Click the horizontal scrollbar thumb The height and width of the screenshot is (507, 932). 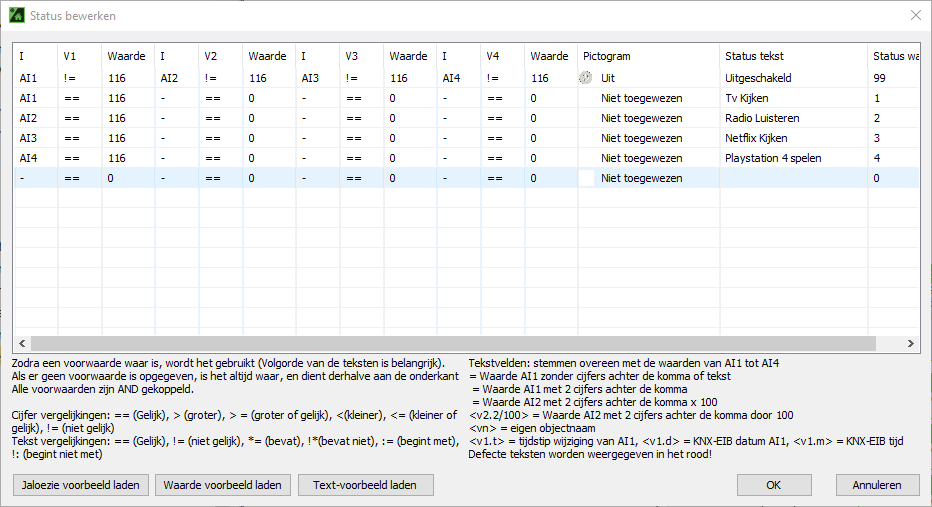[x=453, y=344]
